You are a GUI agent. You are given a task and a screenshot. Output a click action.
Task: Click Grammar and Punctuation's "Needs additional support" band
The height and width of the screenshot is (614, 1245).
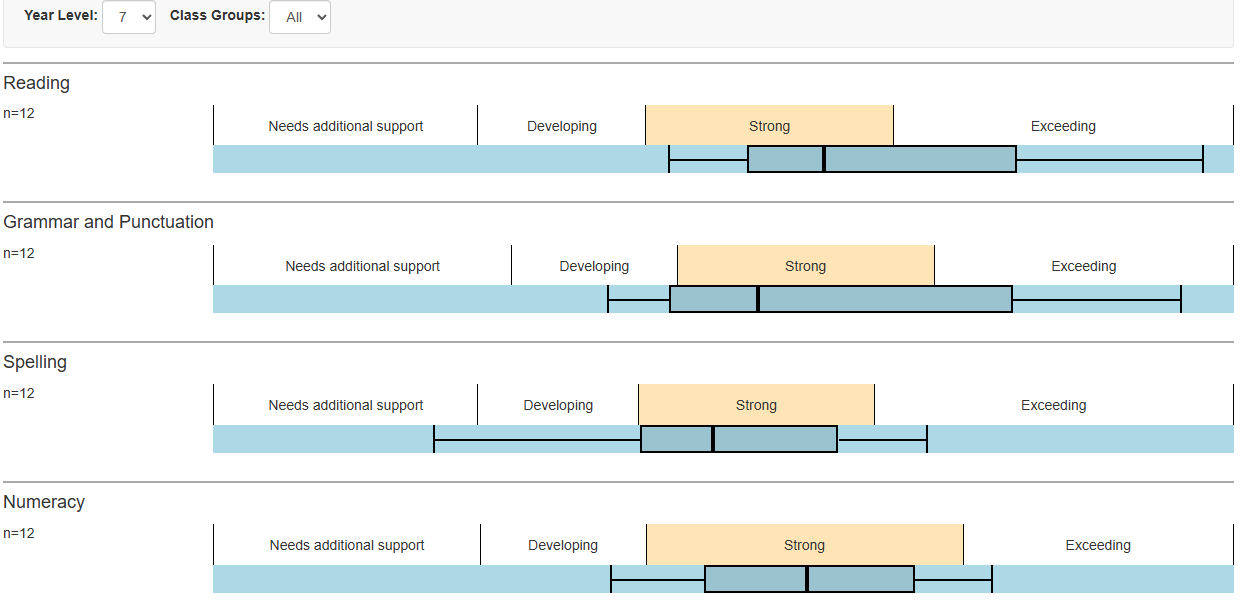click(363, 265)
